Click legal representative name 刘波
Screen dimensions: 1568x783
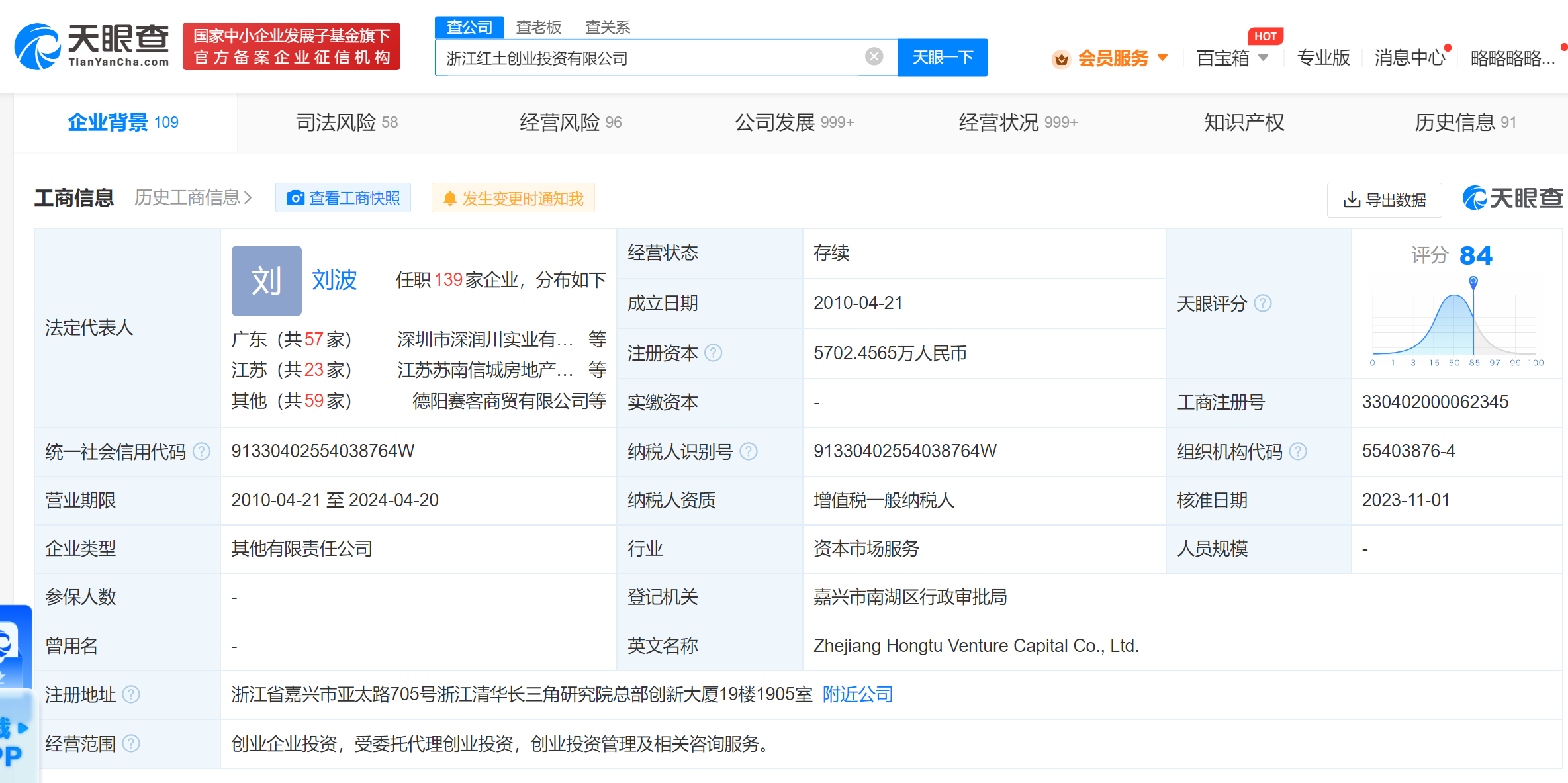coord(334,280)
